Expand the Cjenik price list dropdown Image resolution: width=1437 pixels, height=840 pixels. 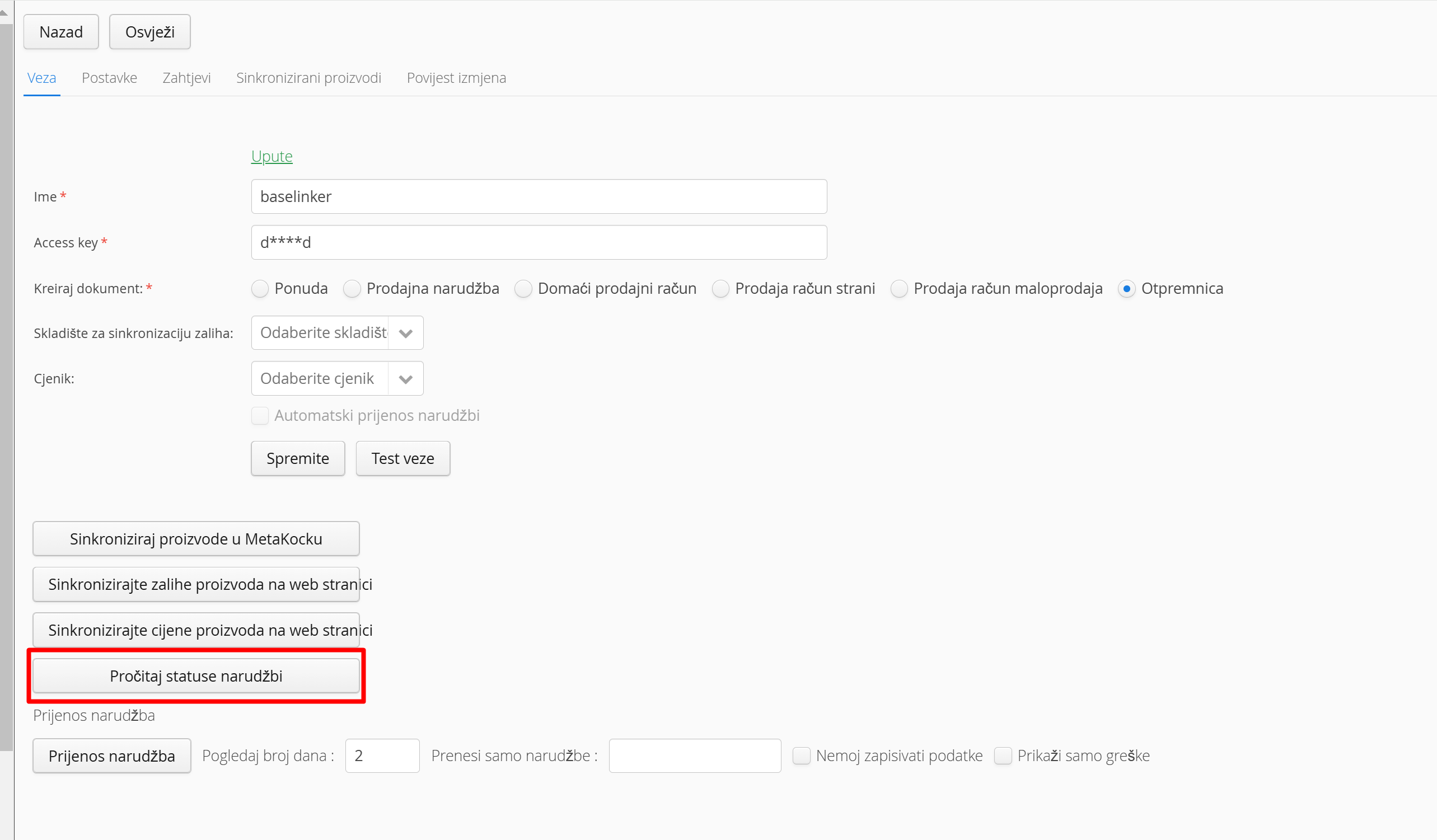point(405,378)
